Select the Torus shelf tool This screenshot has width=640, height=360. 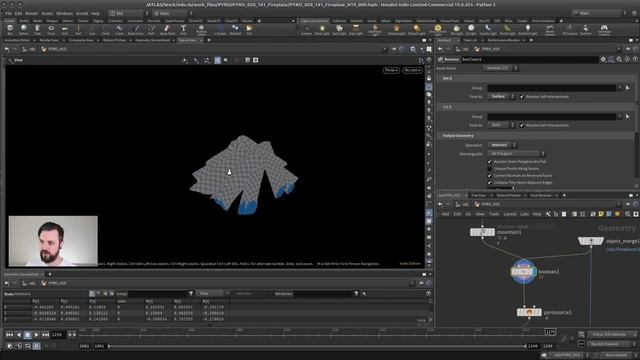(51, 29)
